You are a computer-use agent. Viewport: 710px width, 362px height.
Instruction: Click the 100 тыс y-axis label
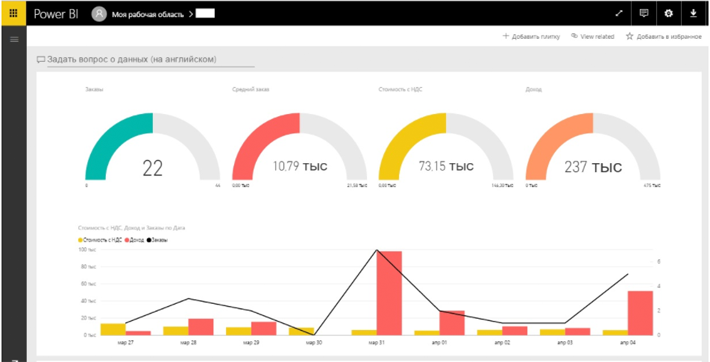click(87, 250)
